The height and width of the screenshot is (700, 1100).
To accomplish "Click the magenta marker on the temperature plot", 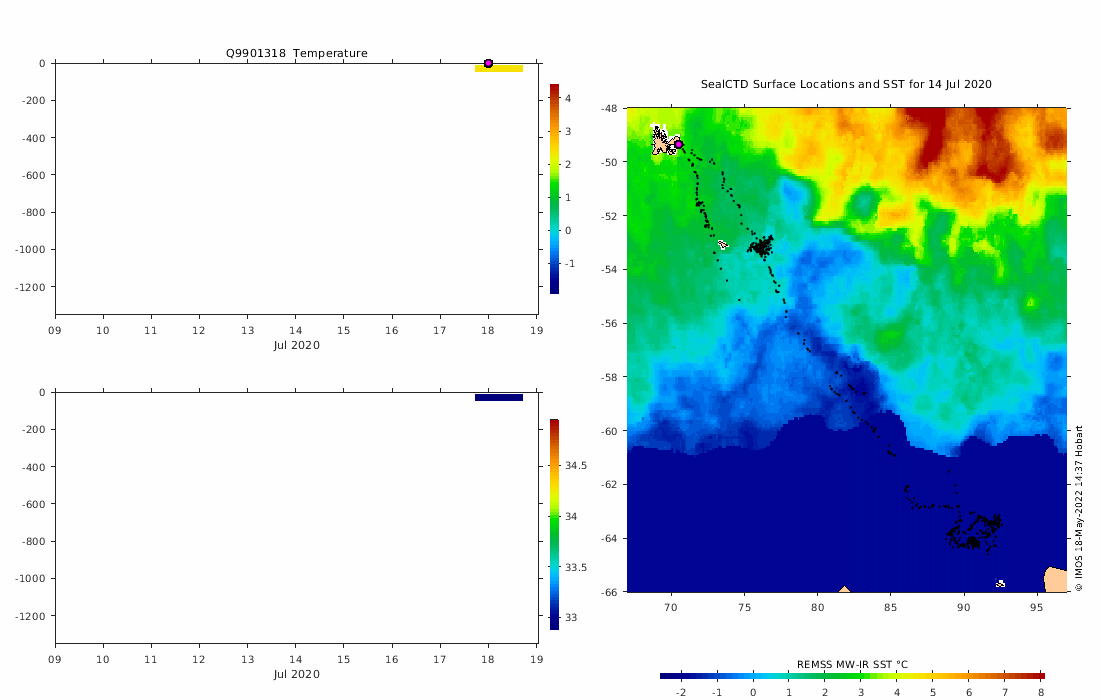I will [488, 63].
